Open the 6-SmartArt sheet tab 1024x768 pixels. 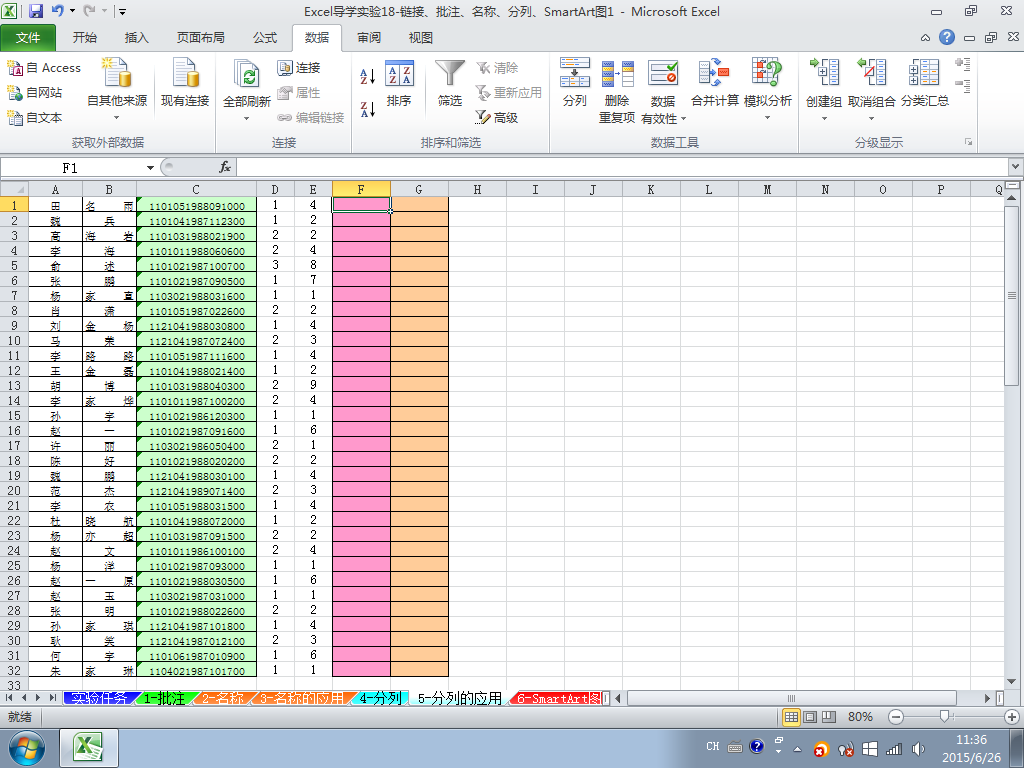tap(558, 698)
